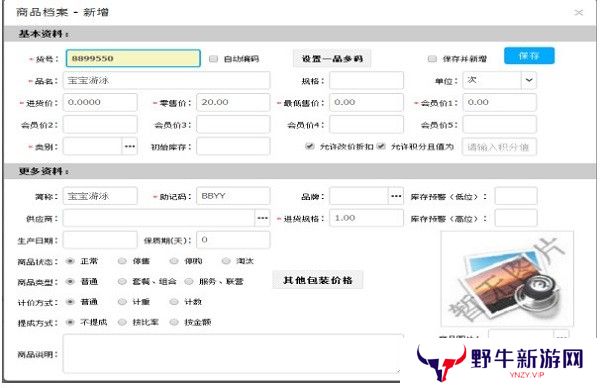This screenshot has height=388, width=600.
Task: Choose 套餐、组合 product type
Action: [122, 281]
